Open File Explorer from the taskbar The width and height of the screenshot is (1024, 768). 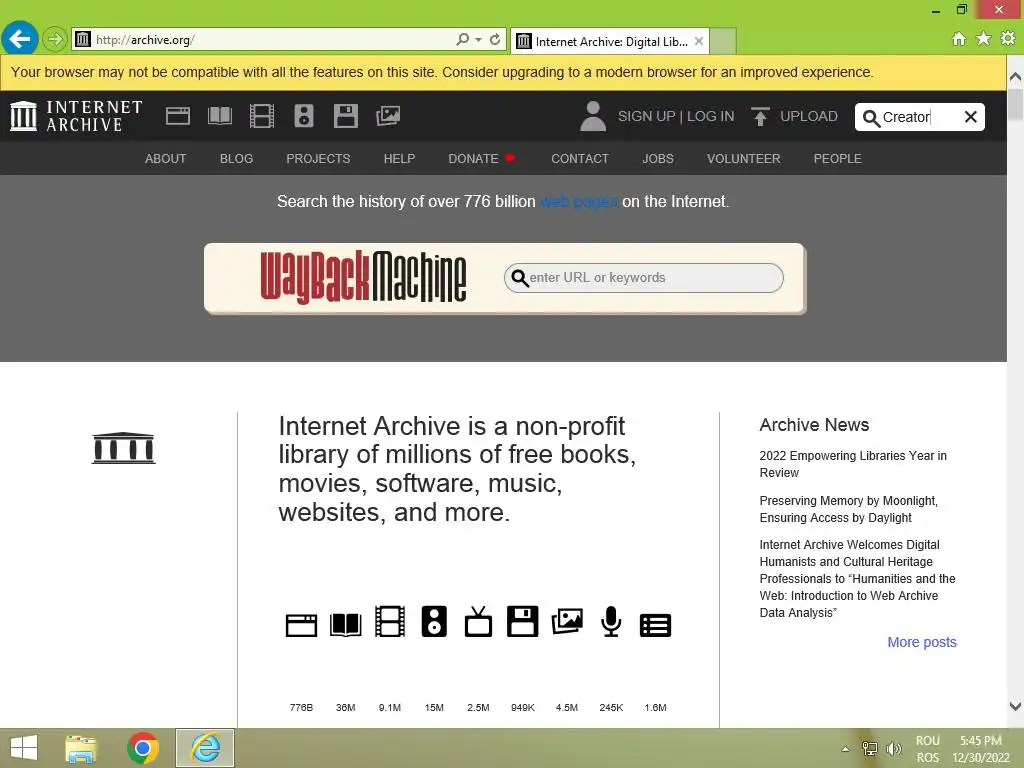click(x=81, y=748)
